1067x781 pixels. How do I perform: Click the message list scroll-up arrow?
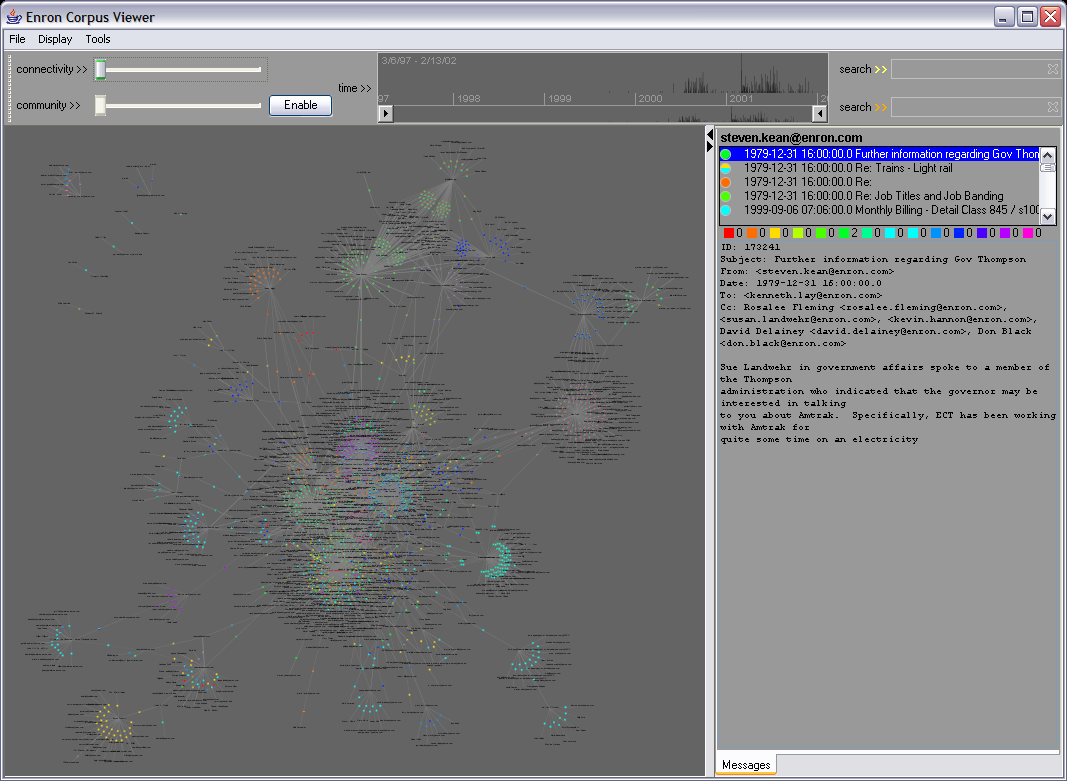point(1048,153)
